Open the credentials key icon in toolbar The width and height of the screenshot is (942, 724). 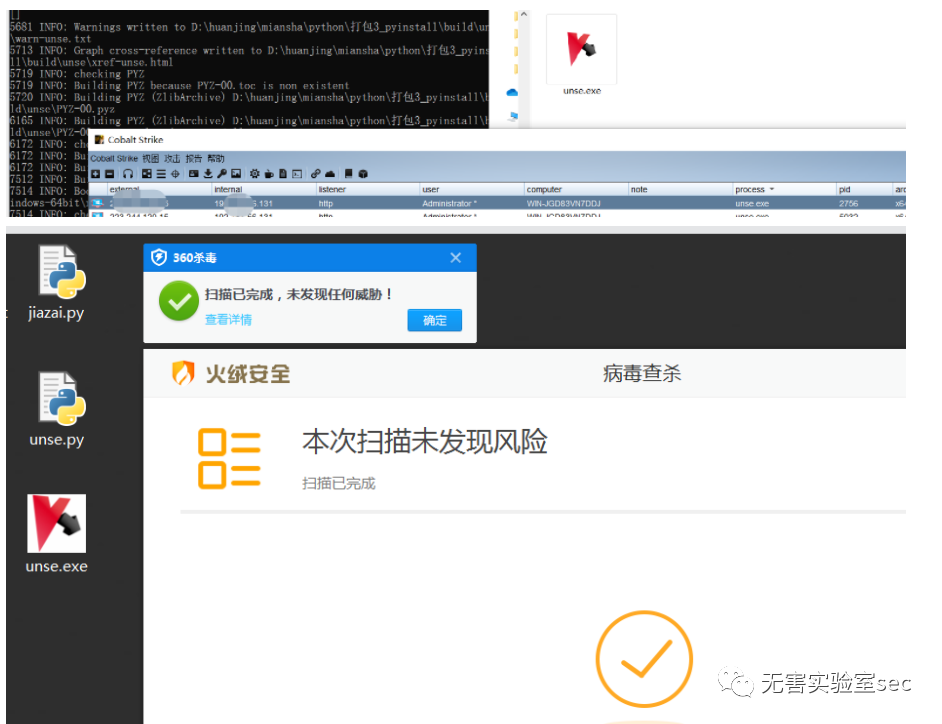222,174
